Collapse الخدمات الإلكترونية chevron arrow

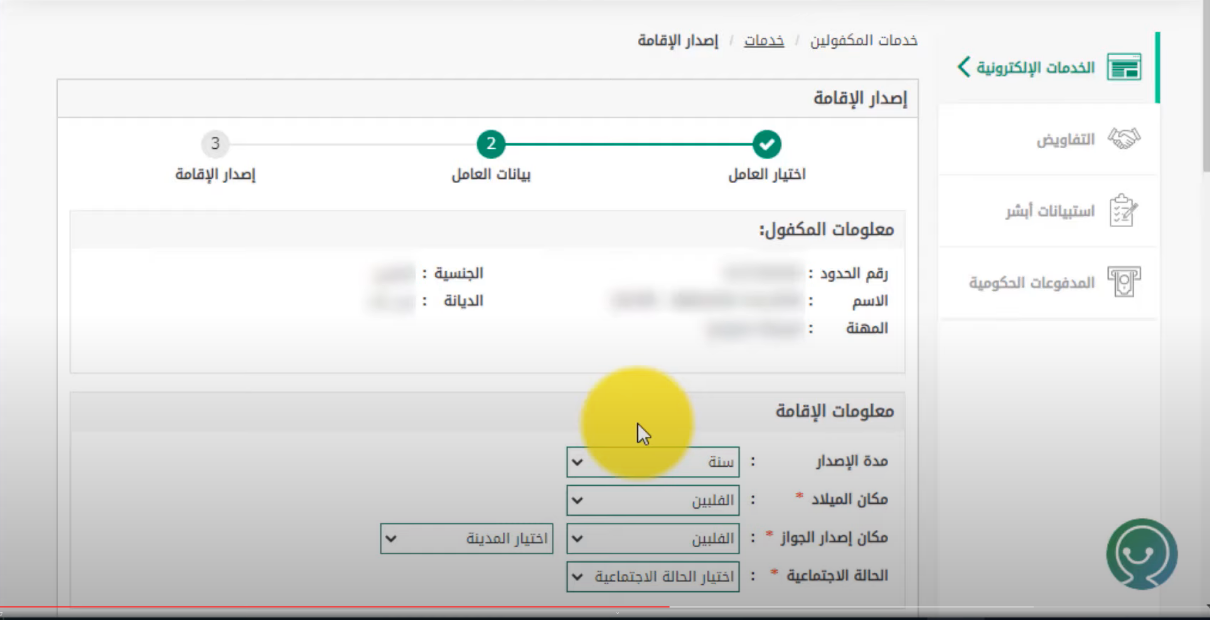point(963,67)
